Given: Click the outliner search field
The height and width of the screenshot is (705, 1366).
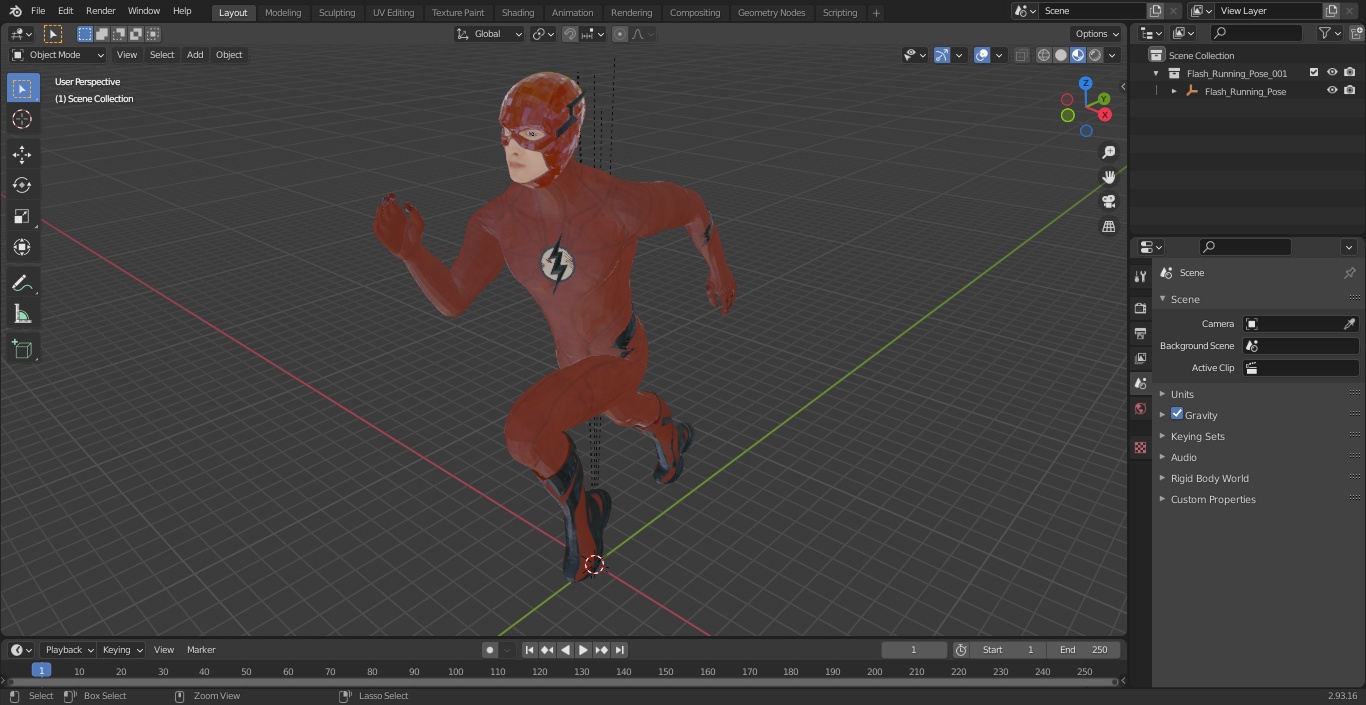Looking at the screenshot, I should click(x=1255, y=33).
